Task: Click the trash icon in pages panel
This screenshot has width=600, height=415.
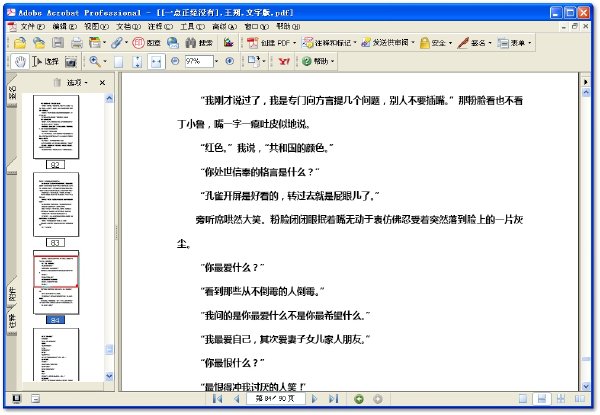Action: pyautogui.click(x=57, y=83)
